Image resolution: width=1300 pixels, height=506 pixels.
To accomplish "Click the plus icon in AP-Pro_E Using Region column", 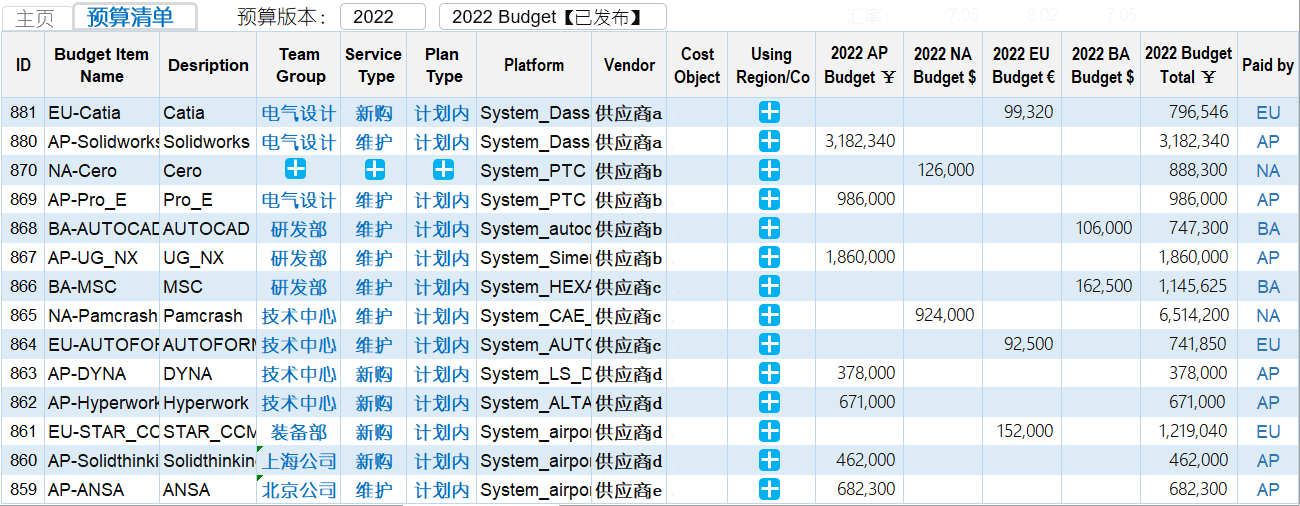I will tap(769, 200).
